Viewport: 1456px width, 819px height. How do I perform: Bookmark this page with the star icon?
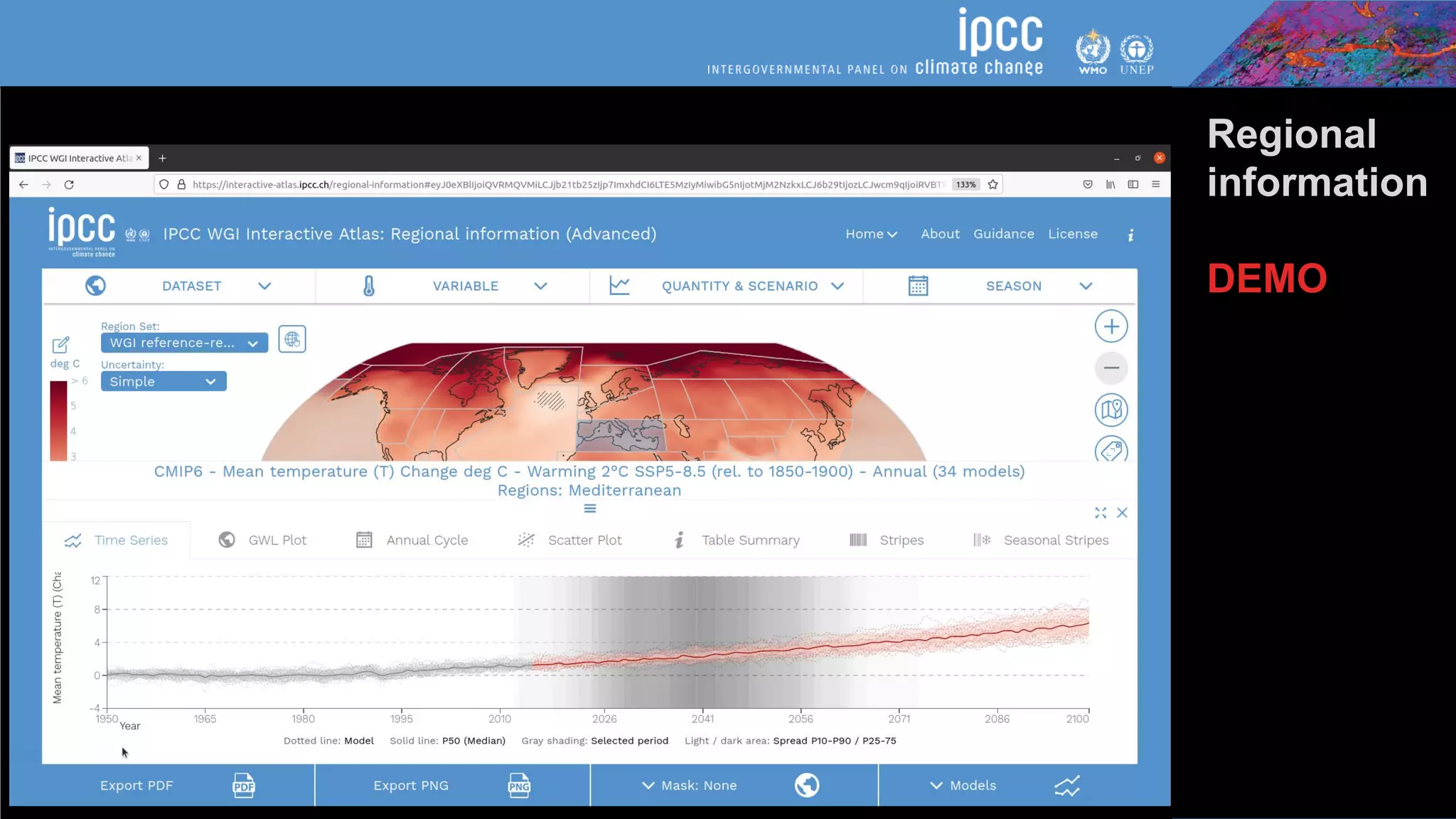[x=993, y=185]
